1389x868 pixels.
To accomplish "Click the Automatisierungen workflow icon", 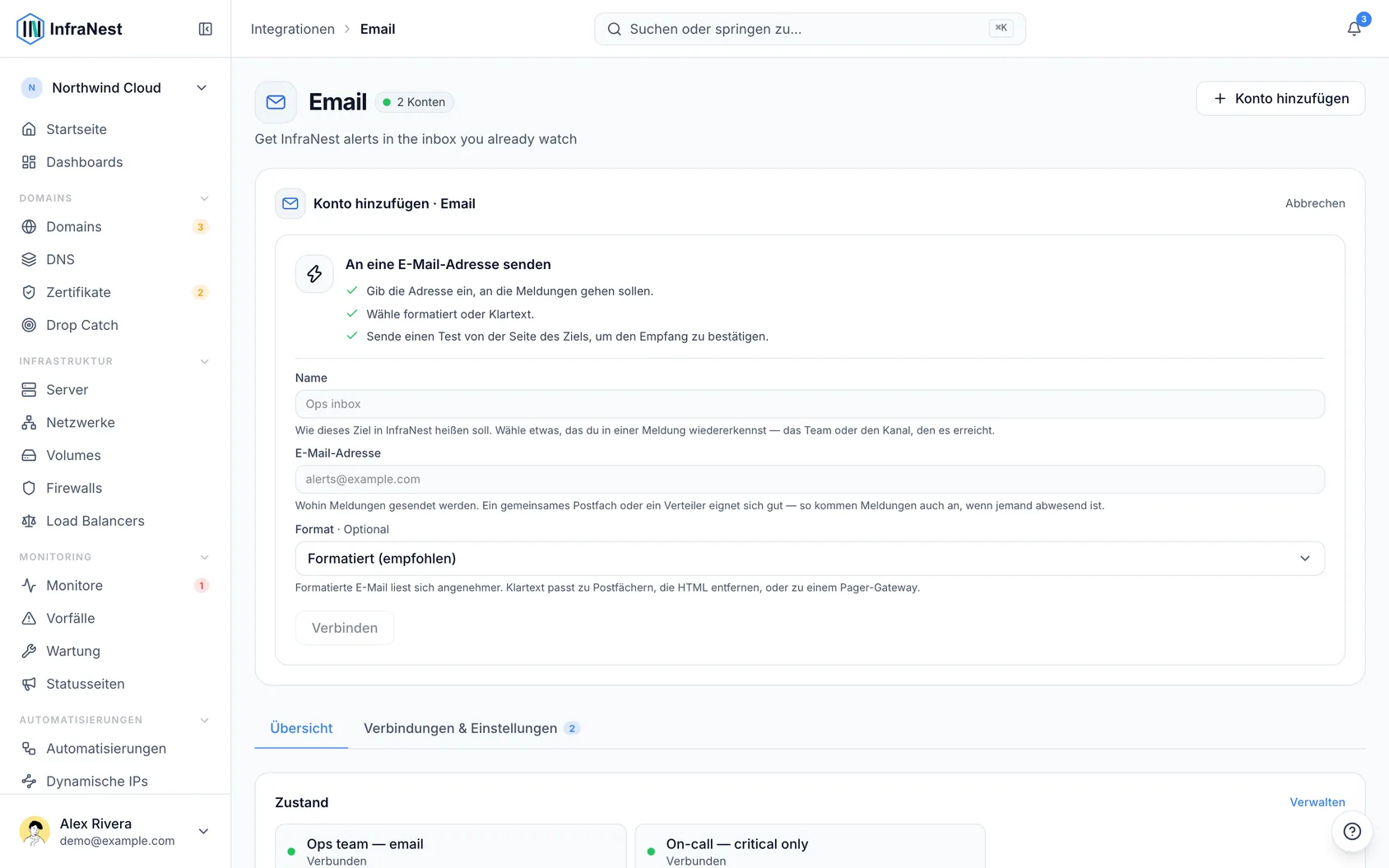I will tap(29, 748).
